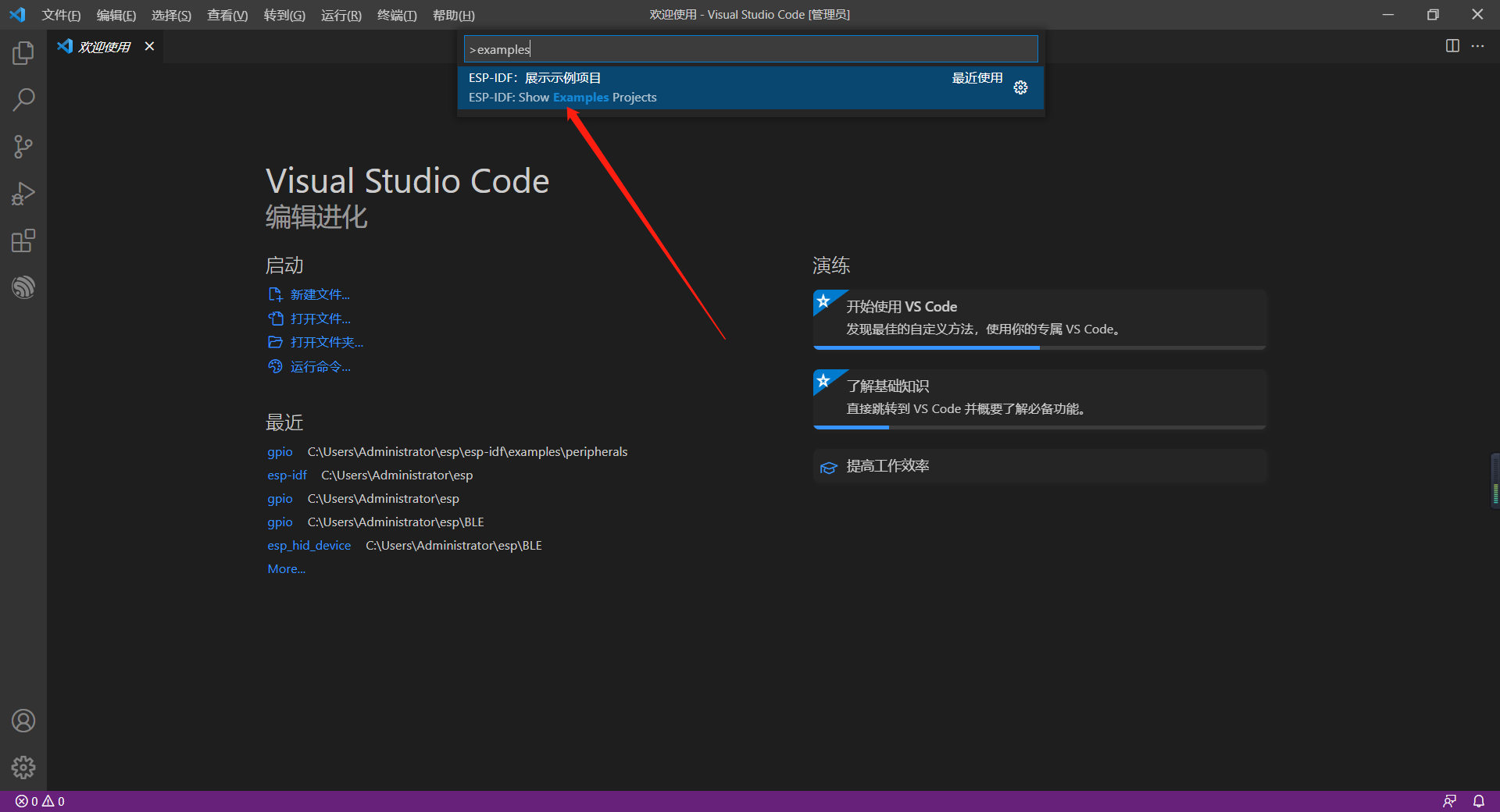Open the 终端(T) menu
Viewport: 1500px width, 812px height.
[x=397, y=15]
